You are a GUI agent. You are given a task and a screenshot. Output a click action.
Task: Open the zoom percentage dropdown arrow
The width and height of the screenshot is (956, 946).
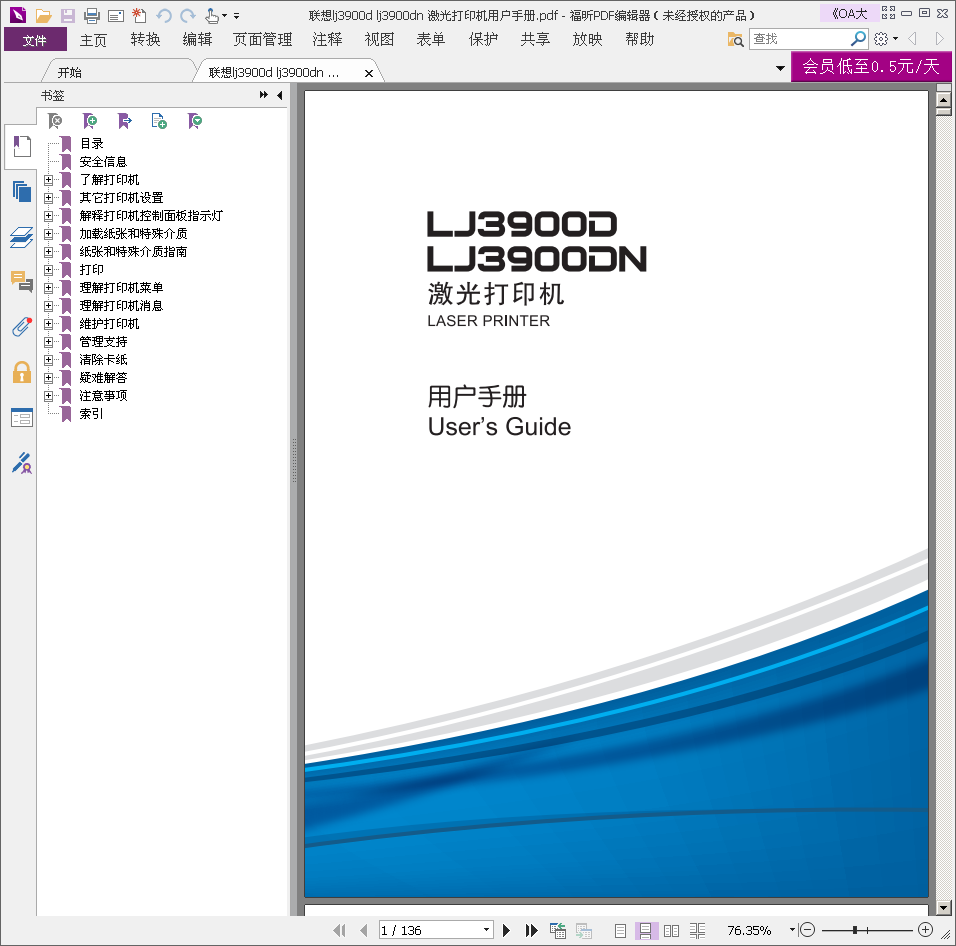pos(792,930)
